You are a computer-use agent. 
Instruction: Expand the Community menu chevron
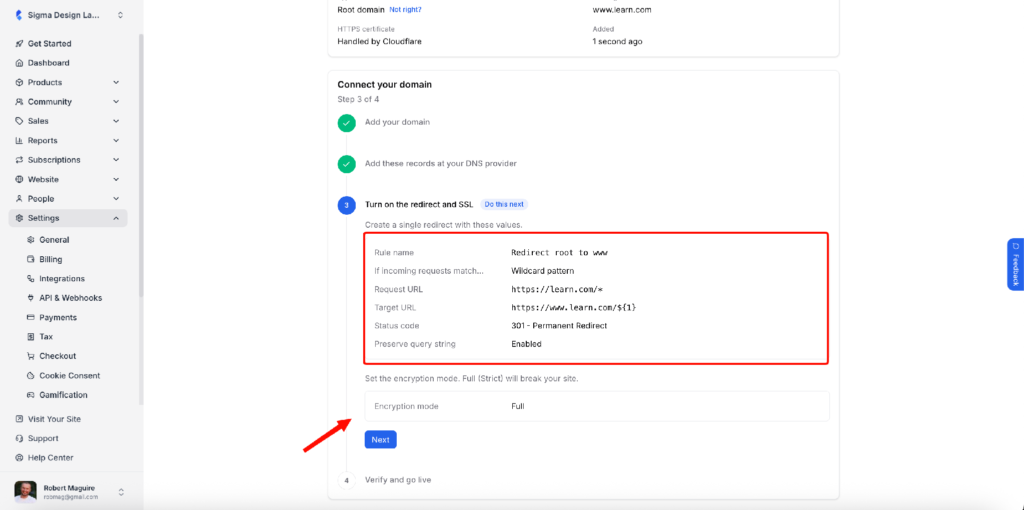pyautogui.click(x=116, y=102)
